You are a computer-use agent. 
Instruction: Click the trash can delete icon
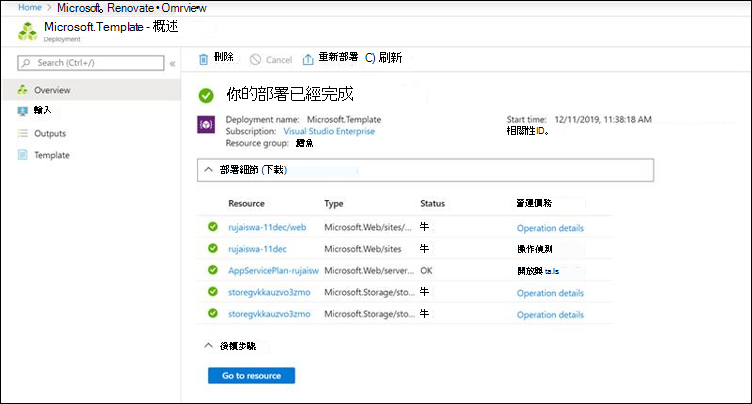[x=203, y=59]
